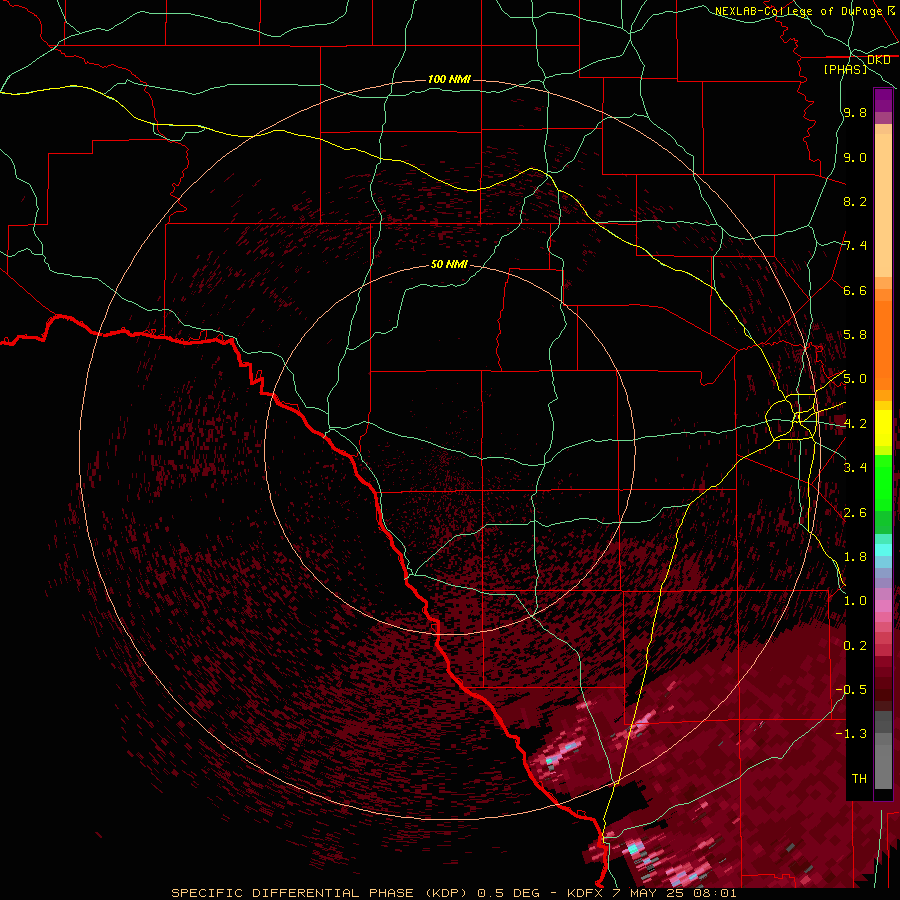Click the 9.0 value on color scale

pos(855,157)
